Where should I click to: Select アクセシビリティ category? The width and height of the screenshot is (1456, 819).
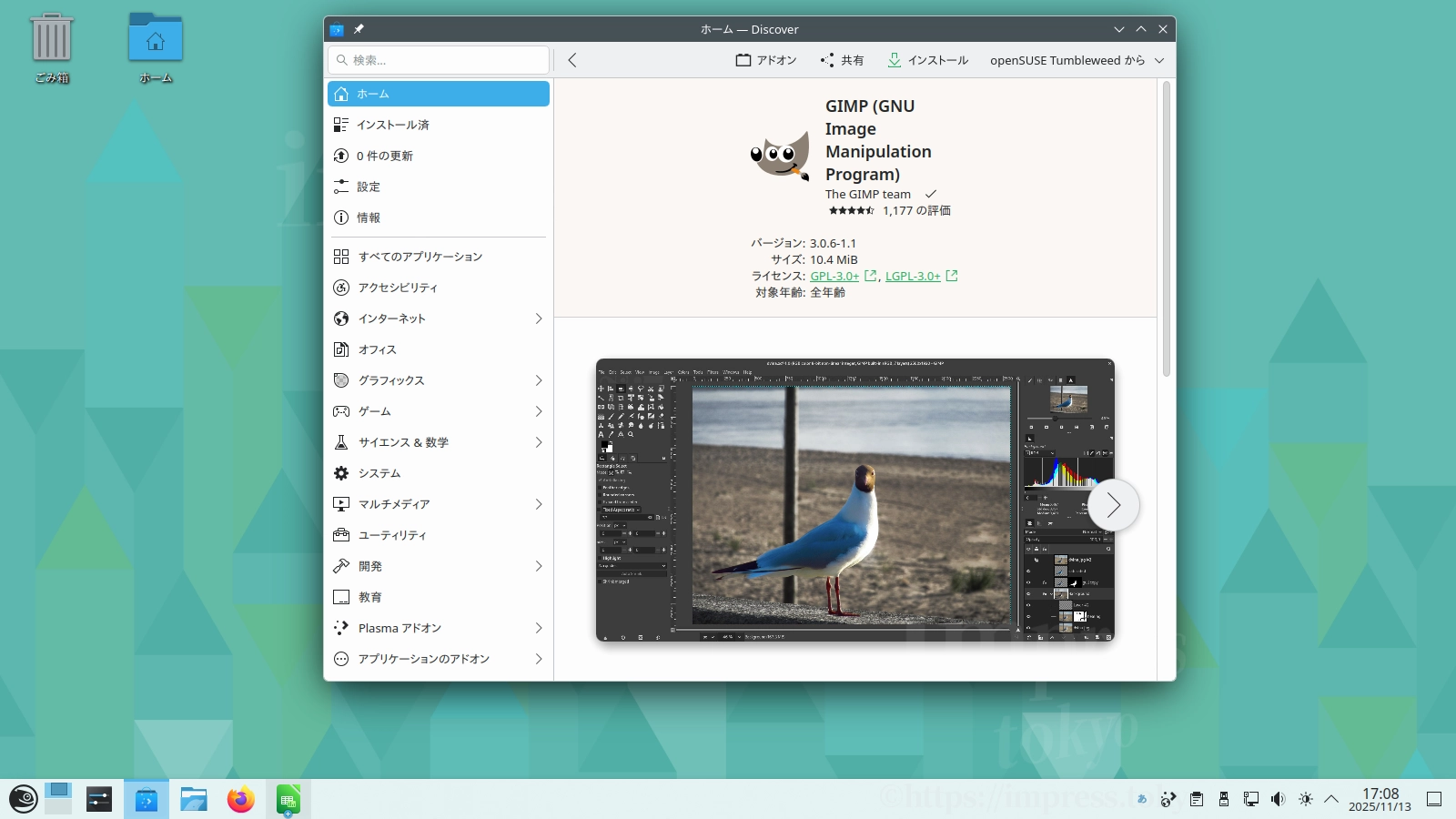tap(439, 288)
